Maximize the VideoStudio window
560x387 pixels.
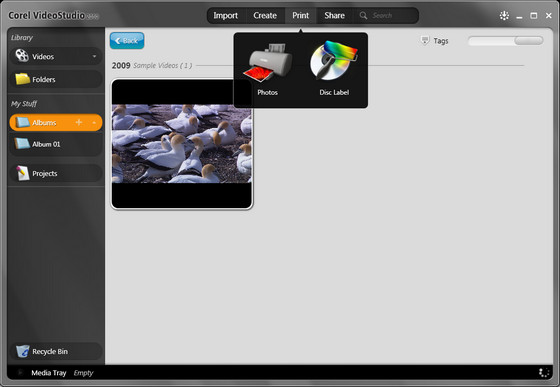pyautogui.click(x=534, y=16)
